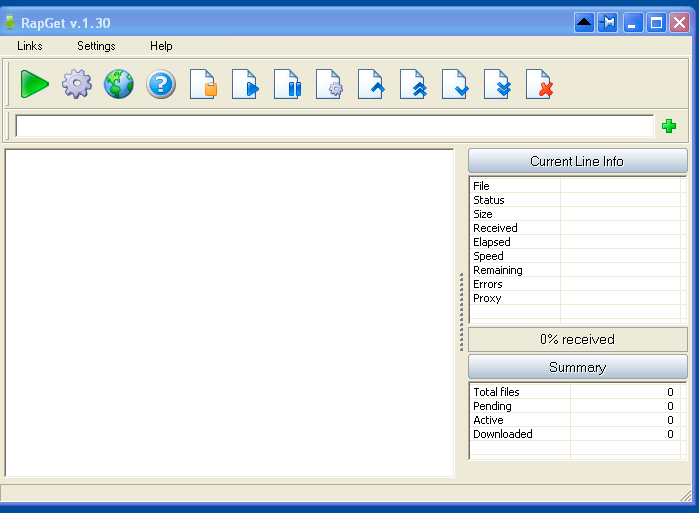The width and height of the screenshot is (699, 513).
Task: Pin window on top with the pushpin button
Action: point(608,22)
